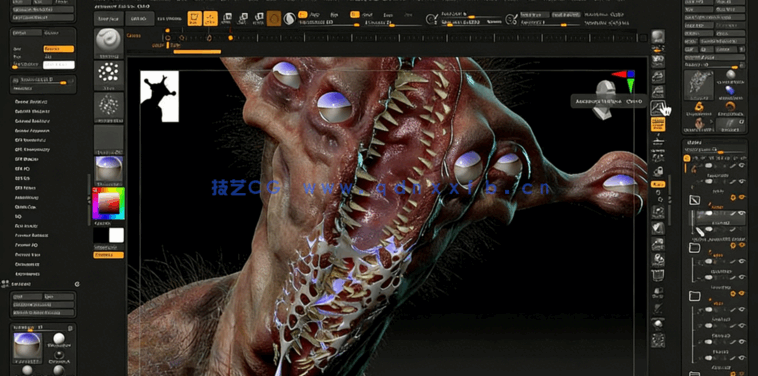The width and height of the screenshot is (758, 376).
Task: Click the orange button under the color swatches
Action: (108, 255)
